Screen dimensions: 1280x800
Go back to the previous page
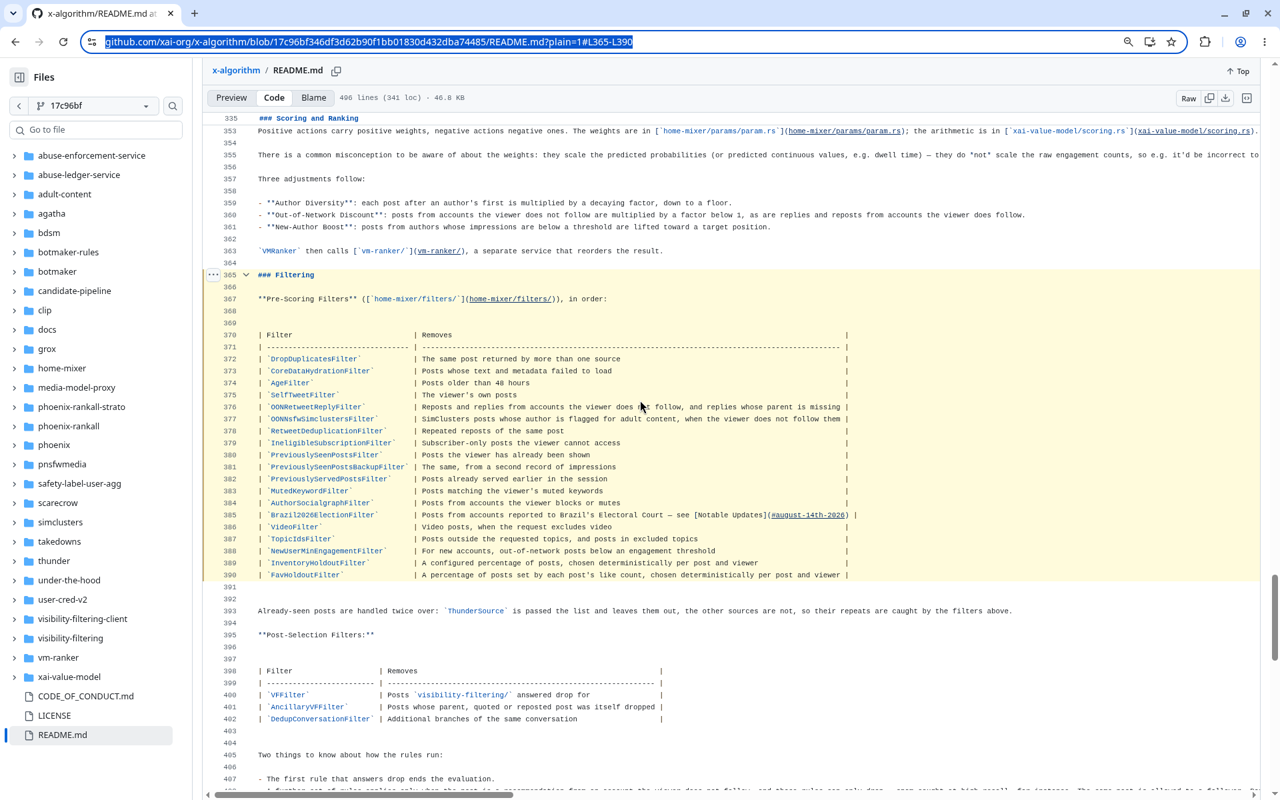[16, 42]
